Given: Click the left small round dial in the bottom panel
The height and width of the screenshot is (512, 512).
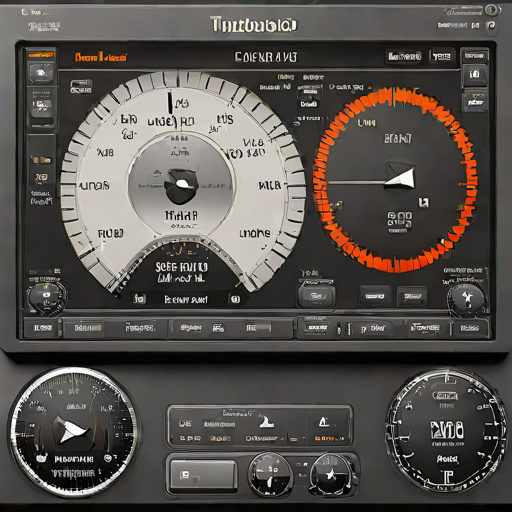Looking at the screenshot, I should coord(270,474).
